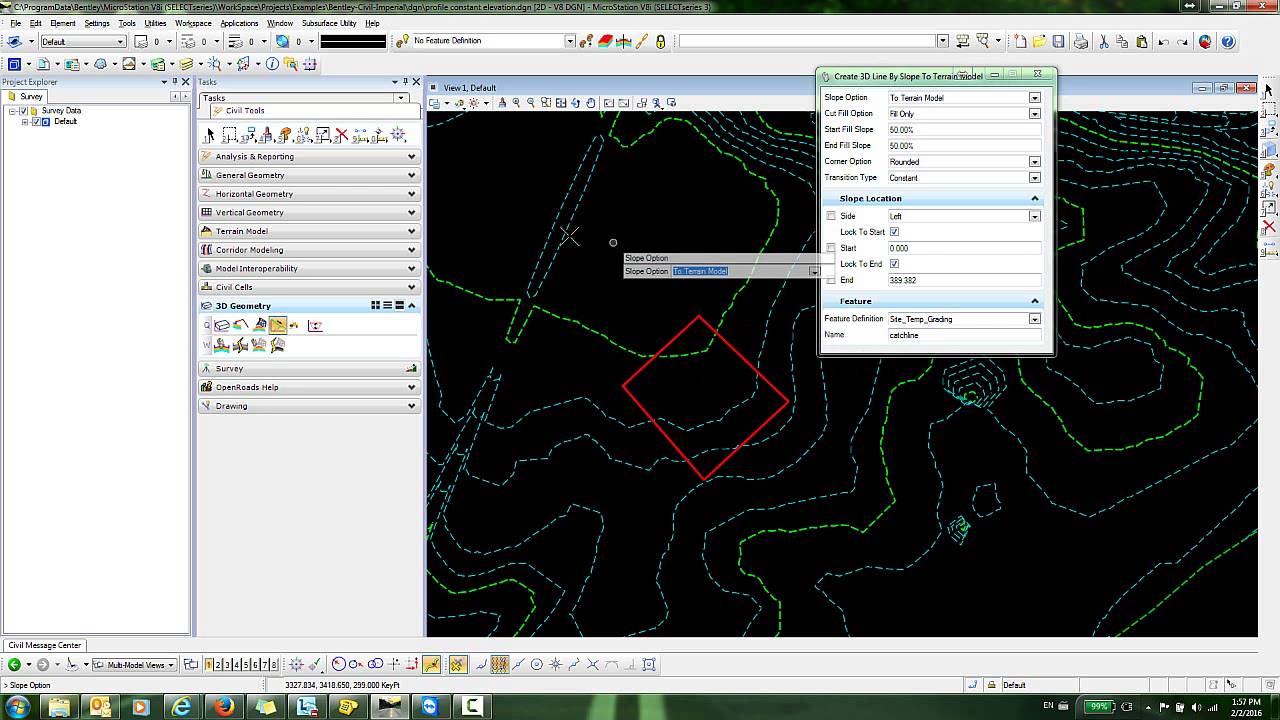Open the Utilities menu
Screen dimensions: 1280x720
(x=155, y=23)
